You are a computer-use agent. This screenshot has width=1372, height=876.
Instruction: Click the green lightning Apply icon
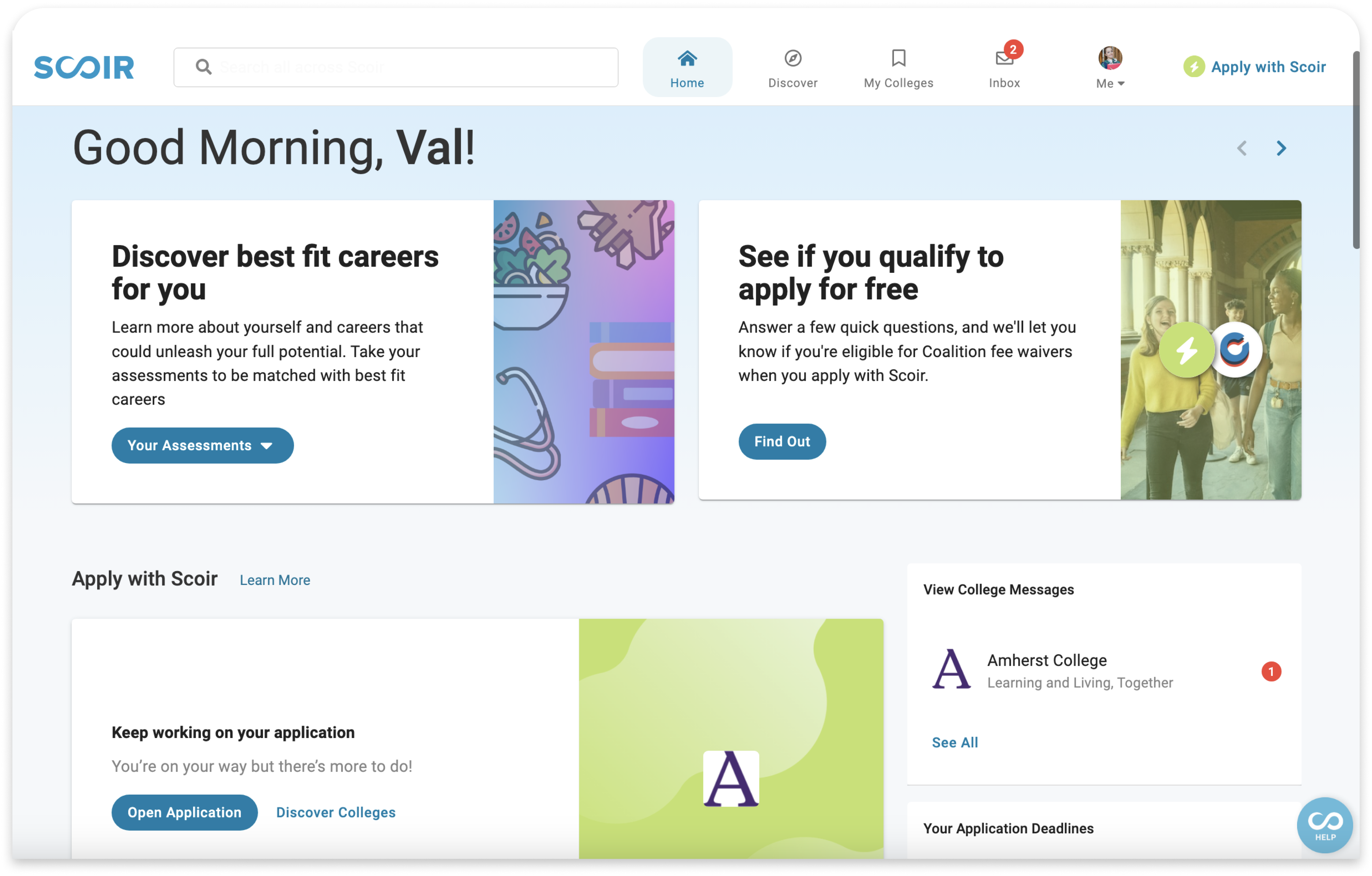click(1194, 67)
